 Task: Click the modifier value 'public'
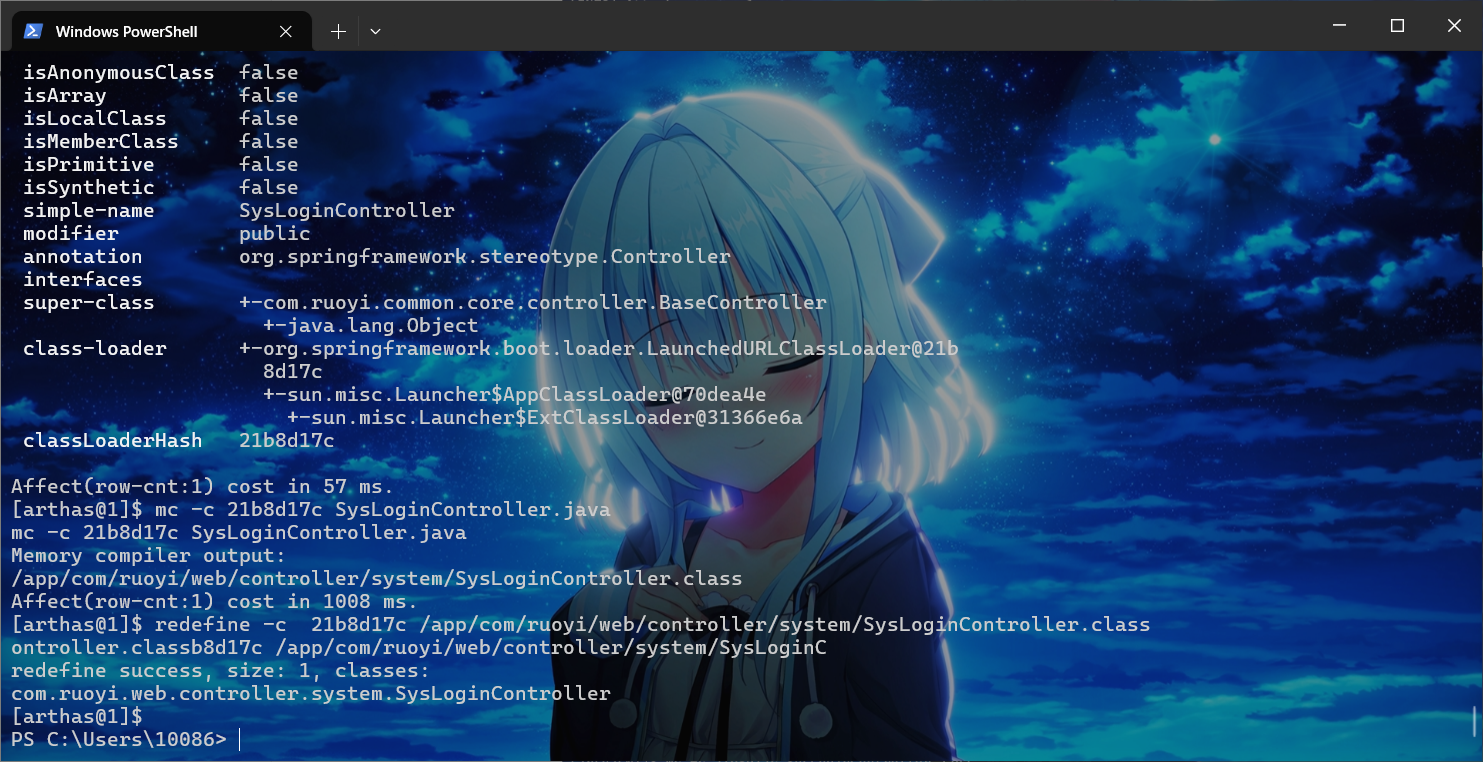tap(274, 234)
